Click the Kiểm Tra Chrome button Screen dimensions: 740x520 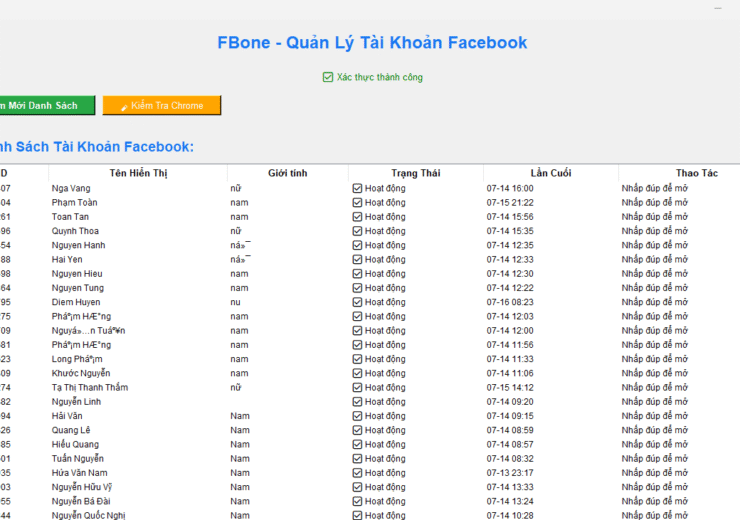click(x=161, y=105)
